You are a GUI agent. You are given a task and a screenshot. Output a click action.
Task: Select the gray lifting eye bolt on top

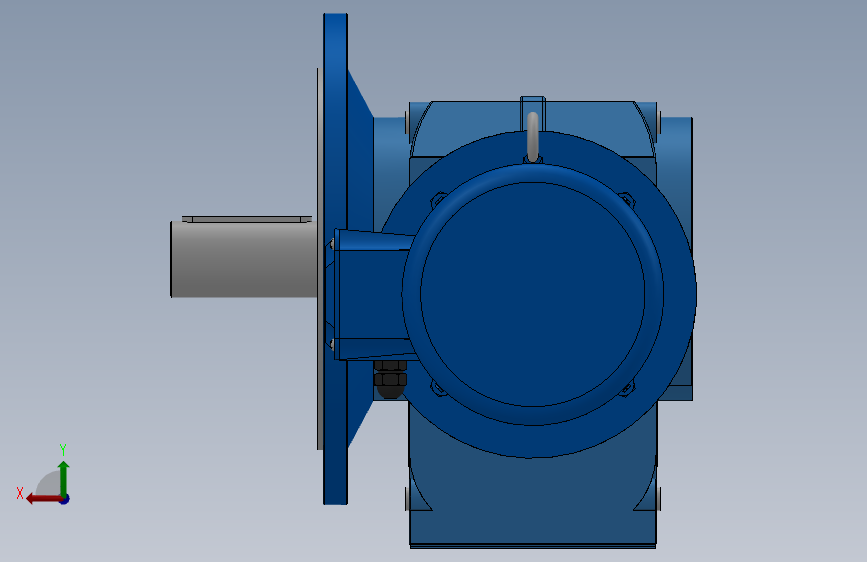click(532, 137)
